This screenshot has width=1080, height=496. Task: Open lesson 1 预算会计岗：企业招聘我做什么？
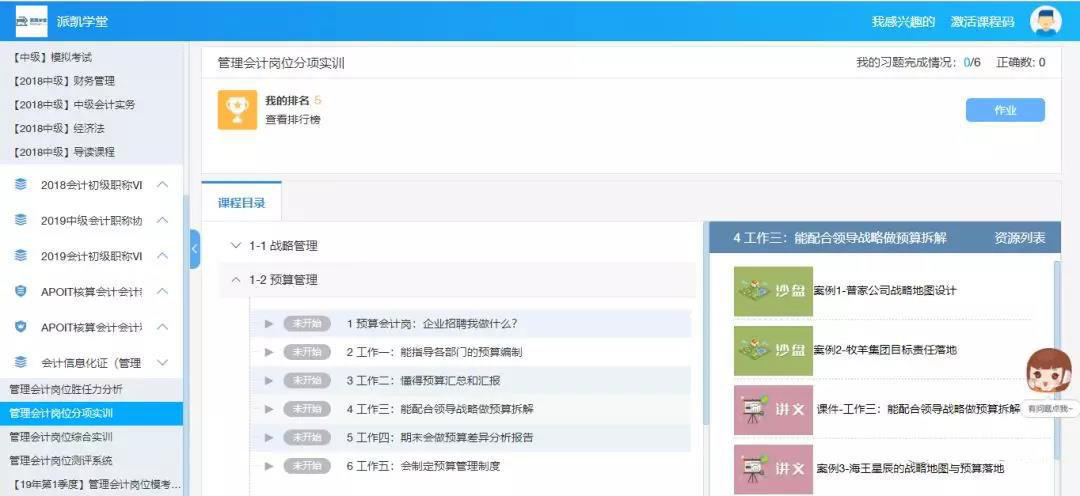(x=432, y=324)
